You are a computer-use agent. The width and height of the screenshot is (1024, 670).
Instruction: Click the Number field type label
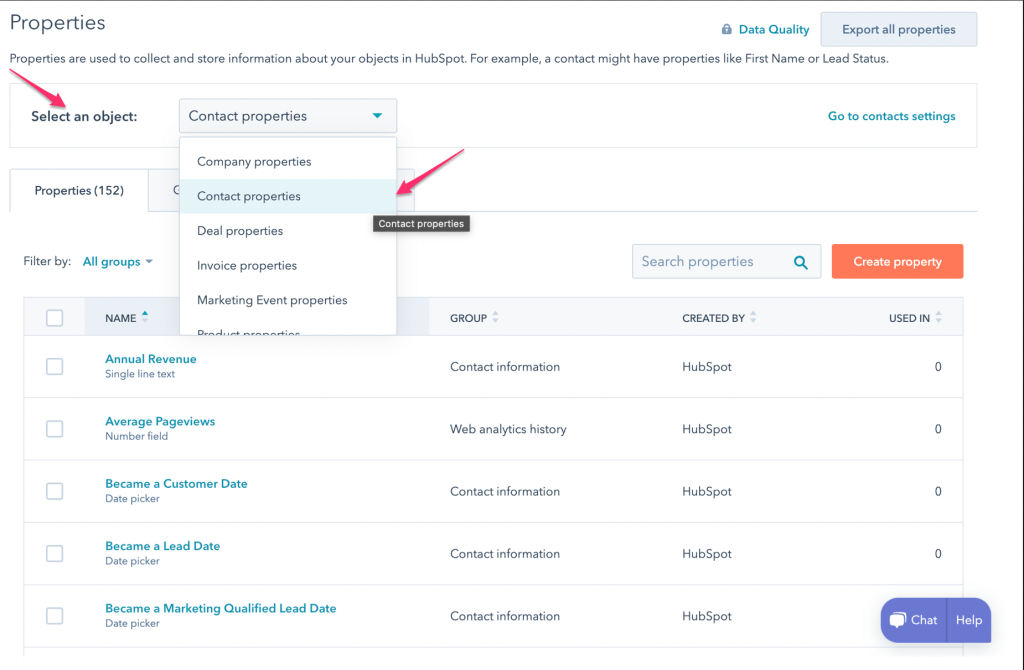click(136, 436)
